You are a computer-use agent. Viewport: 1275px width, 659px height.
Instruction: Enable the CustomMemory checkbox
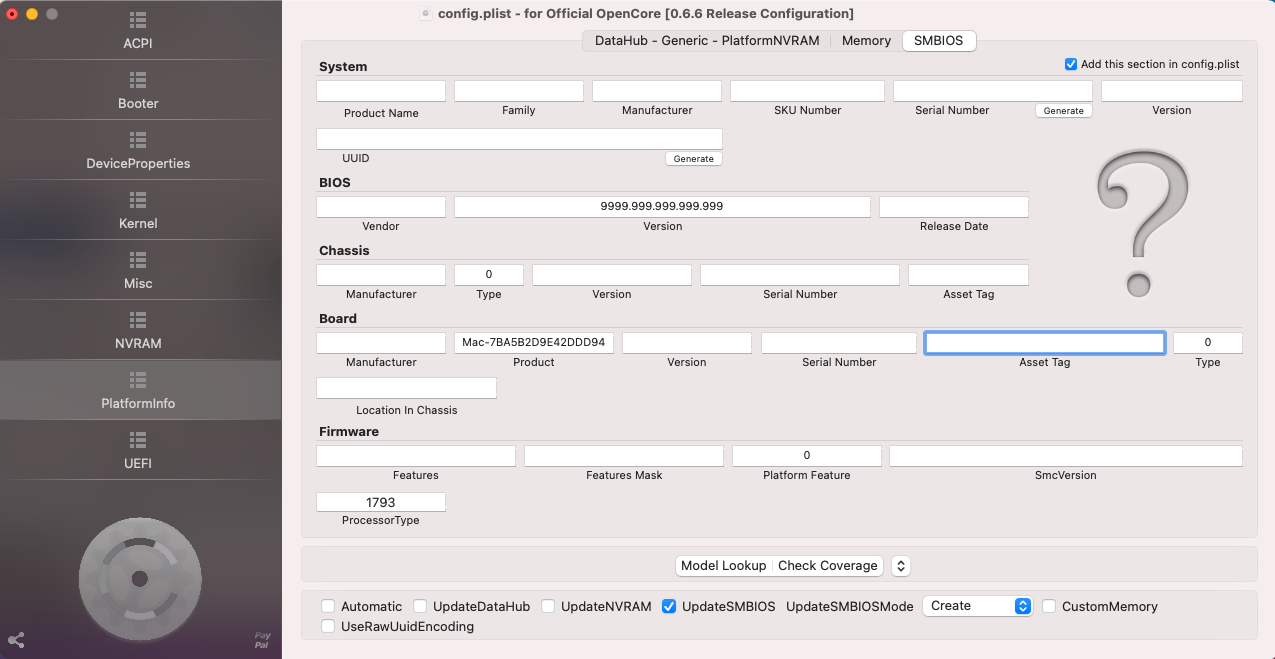1049,606
